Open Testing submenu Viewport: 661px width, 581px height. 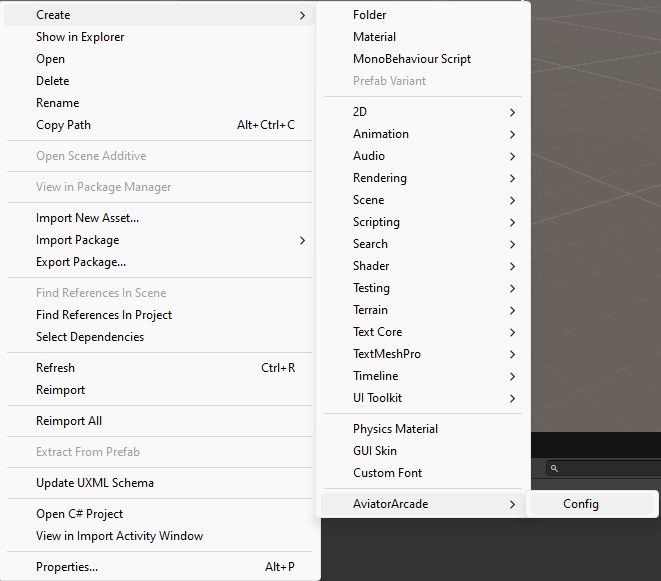point(423,288)
